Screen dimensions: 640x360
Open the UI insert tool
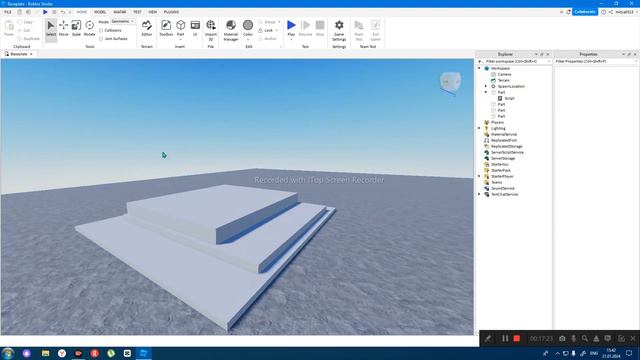195,29
